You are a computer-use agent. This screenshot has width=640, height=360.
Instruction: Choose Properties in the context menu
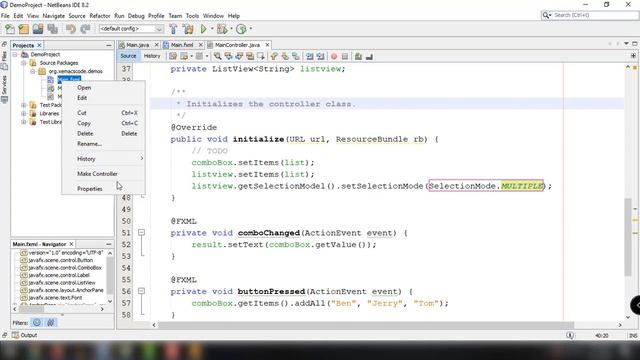coord(103,189)
